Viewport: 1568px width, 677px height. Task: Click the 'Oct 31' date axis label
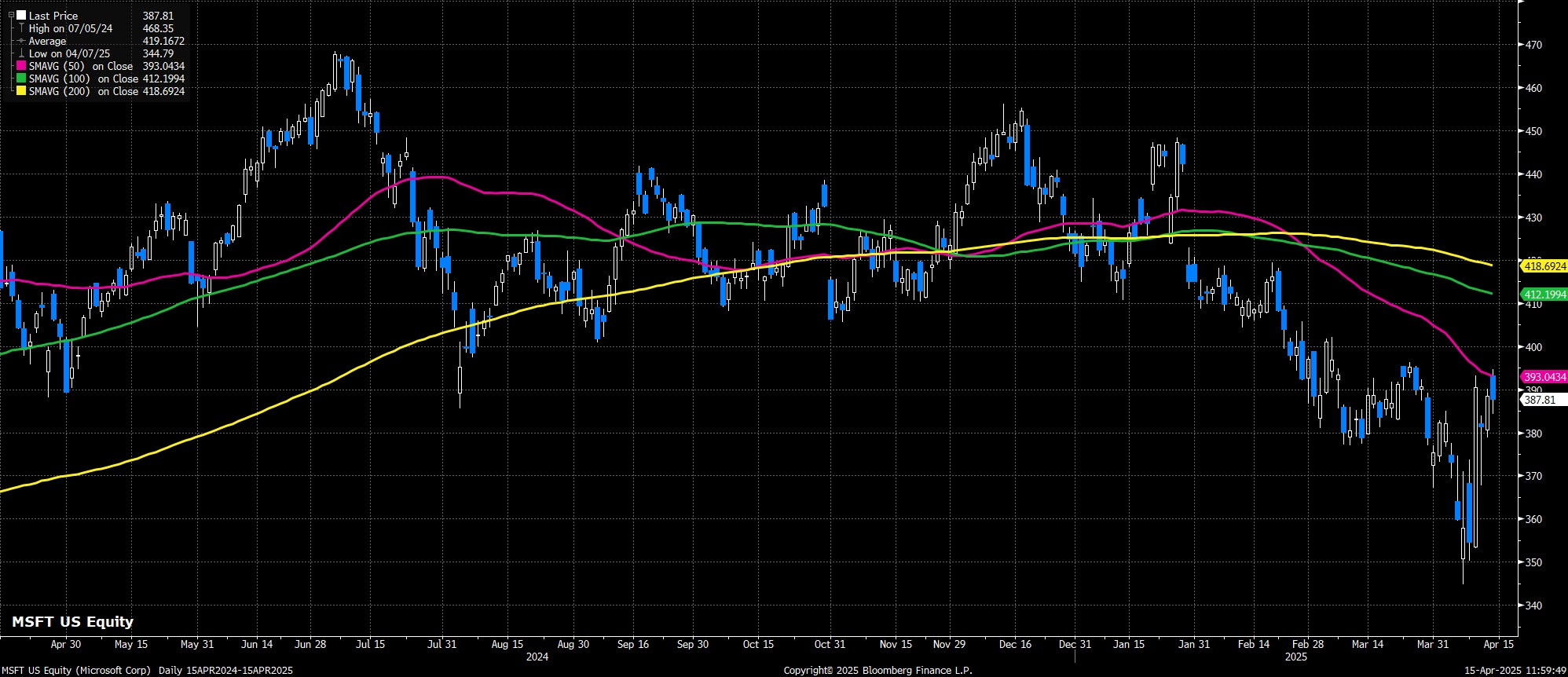(830, 644)
